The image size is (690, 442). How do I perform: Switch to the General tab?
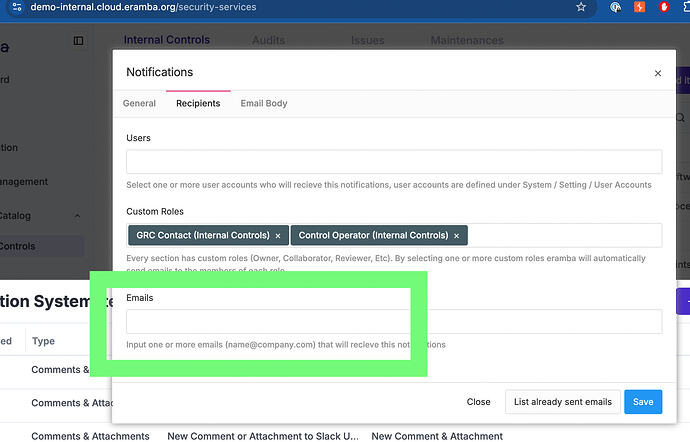point(139,103)
